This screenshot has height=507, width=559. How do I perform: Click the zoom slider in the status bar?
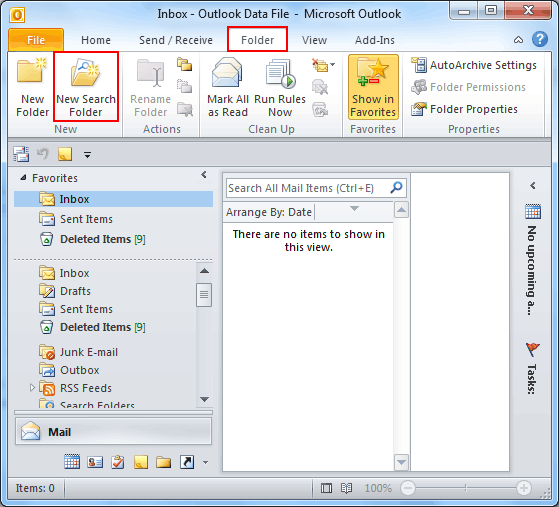tap(466, 488)
